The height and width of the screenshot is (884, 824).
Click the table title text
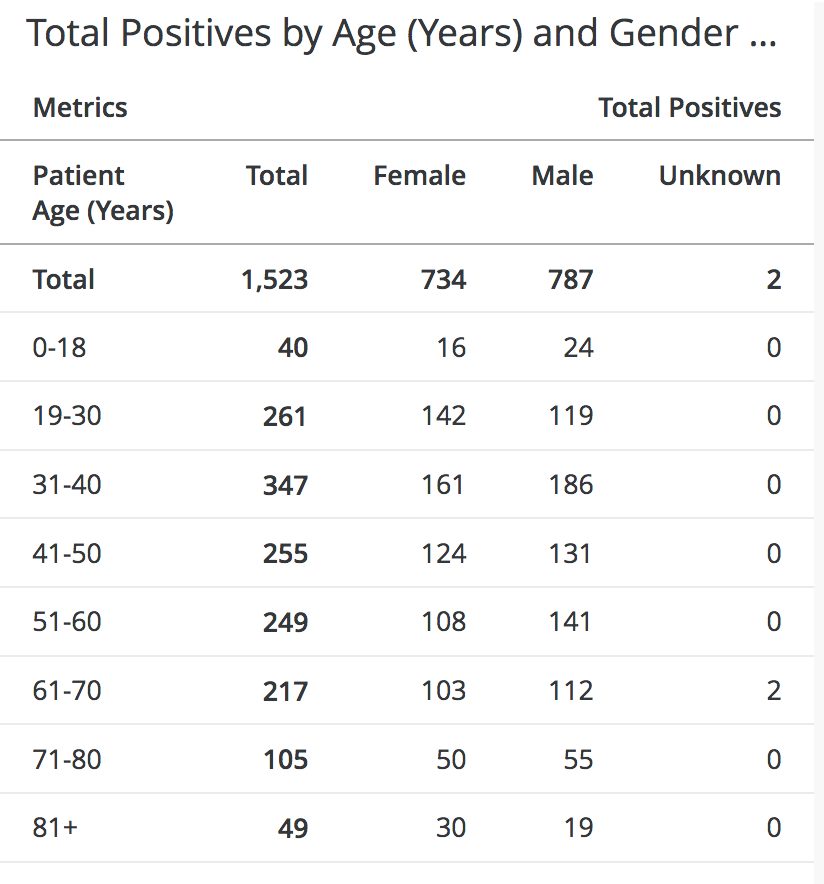401,34
